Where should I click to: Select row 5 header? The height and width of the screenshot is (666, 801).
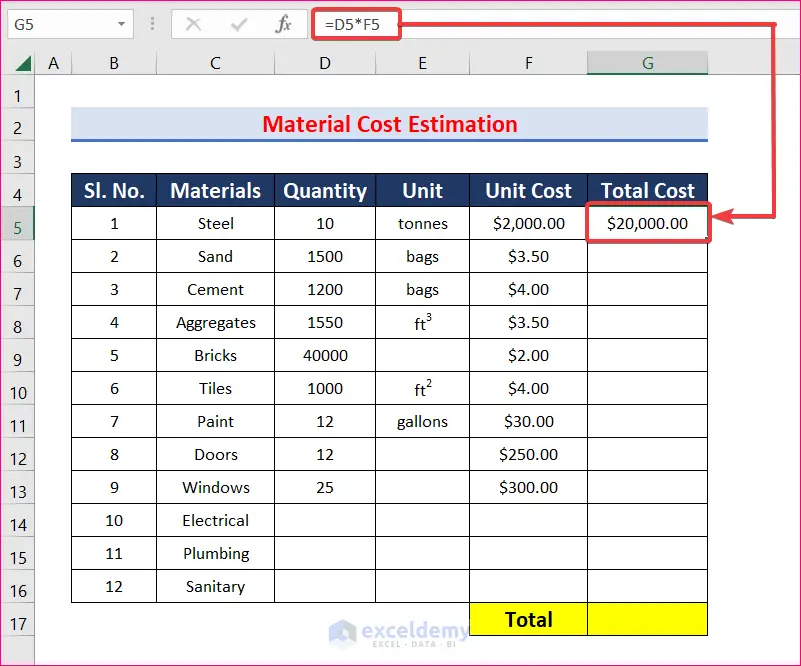point(17,224)
